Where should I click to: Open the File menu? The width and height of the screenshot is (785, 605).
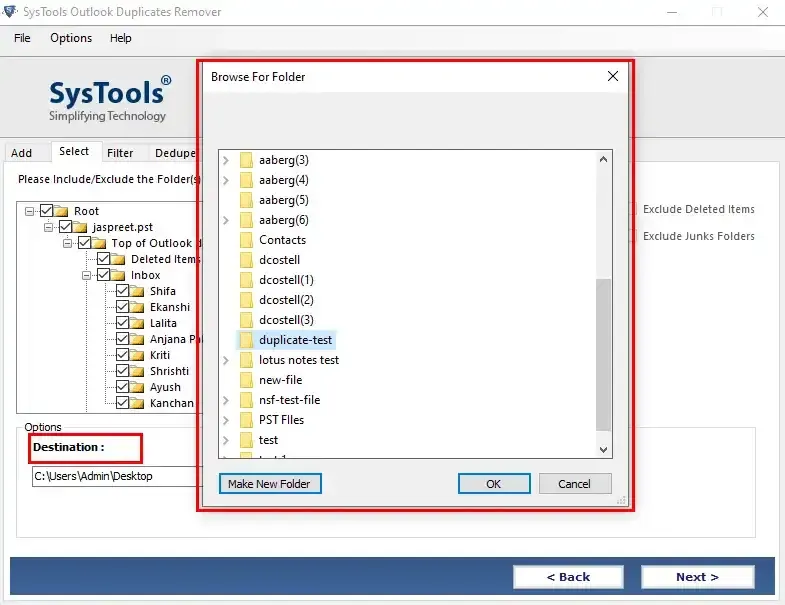[22, 38]
